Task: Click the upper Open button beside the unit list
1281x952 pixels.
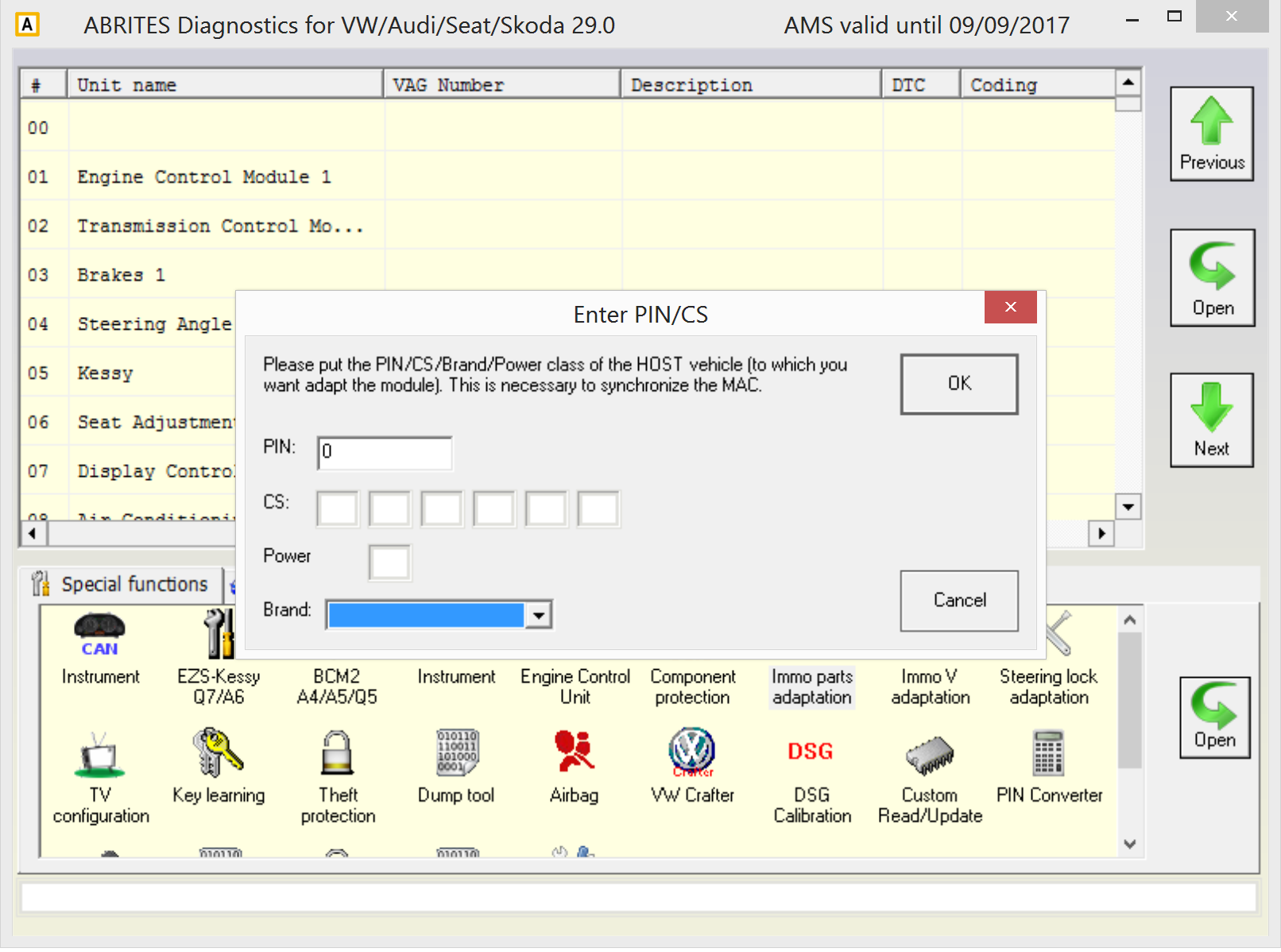Action: 1213,278
